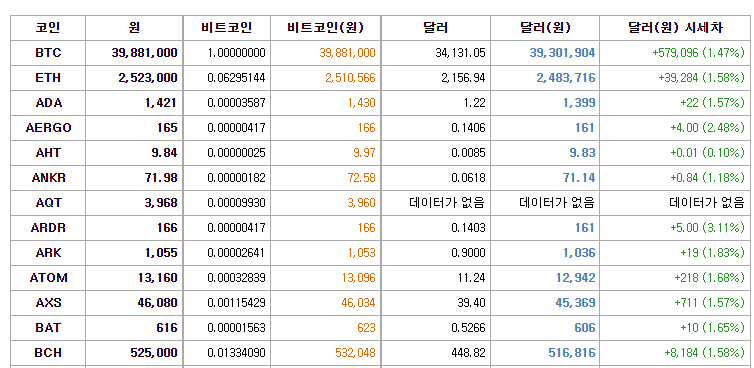Click green difference +5.00 (3.11%)

[707, 228]
